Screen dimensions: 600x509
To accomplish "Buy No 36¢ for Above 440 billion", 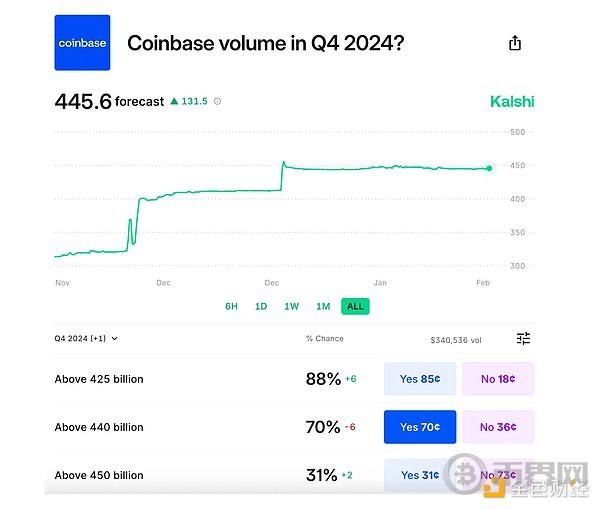I will pyautogui.click(x=498, y=427).
